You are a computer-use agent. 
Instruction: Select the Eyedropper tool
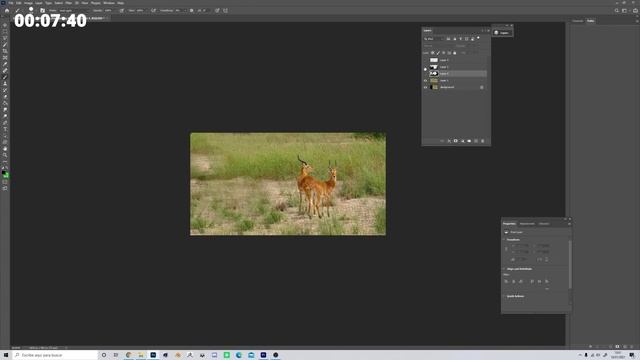click(5, 64)
